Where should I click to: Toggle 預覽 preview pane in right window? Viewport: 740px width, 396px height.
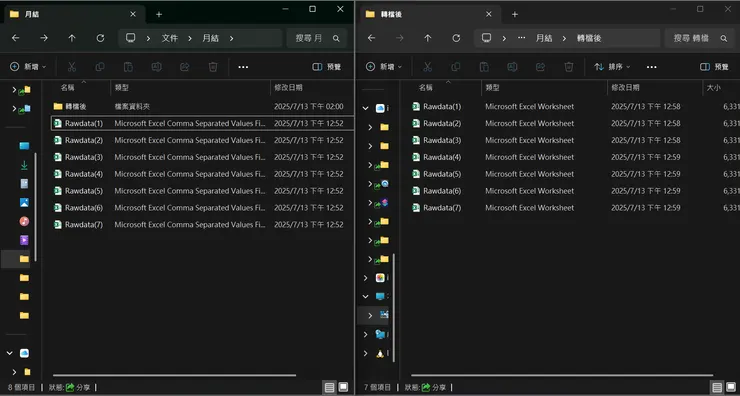(x=715, y=67)
